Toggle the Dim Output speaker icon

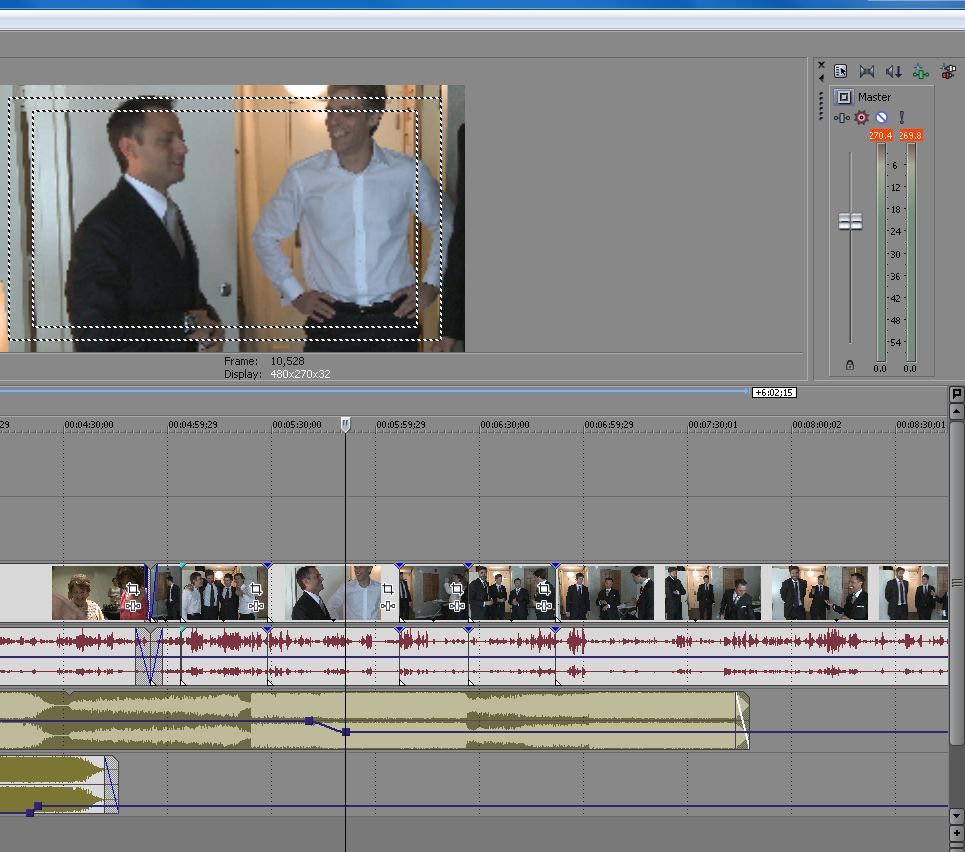pyautogui.click(x=893, y=71)
